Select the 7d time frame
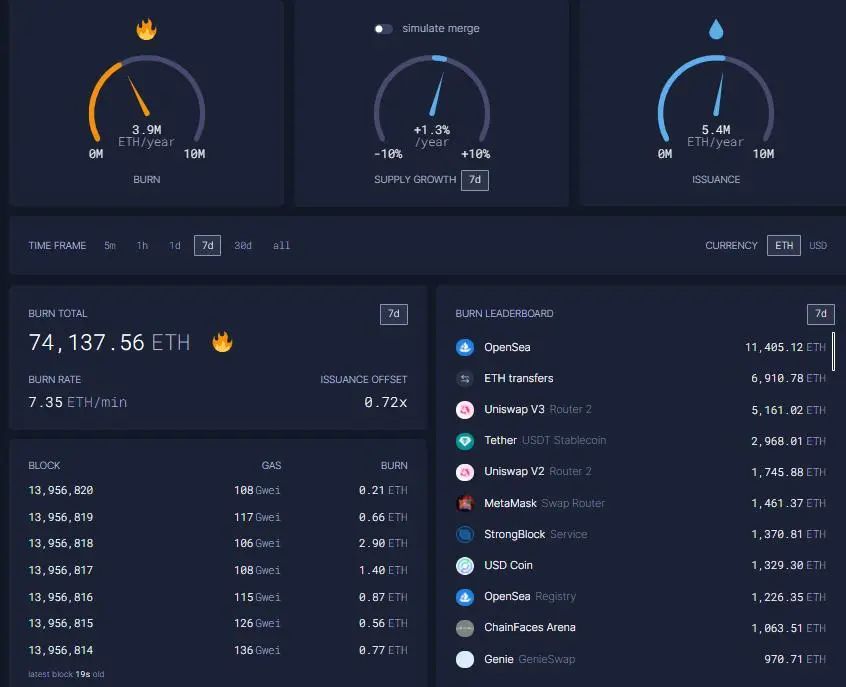The height and width of the screenshot is (687, 846). pyautogui.click(x=207, y=246)
